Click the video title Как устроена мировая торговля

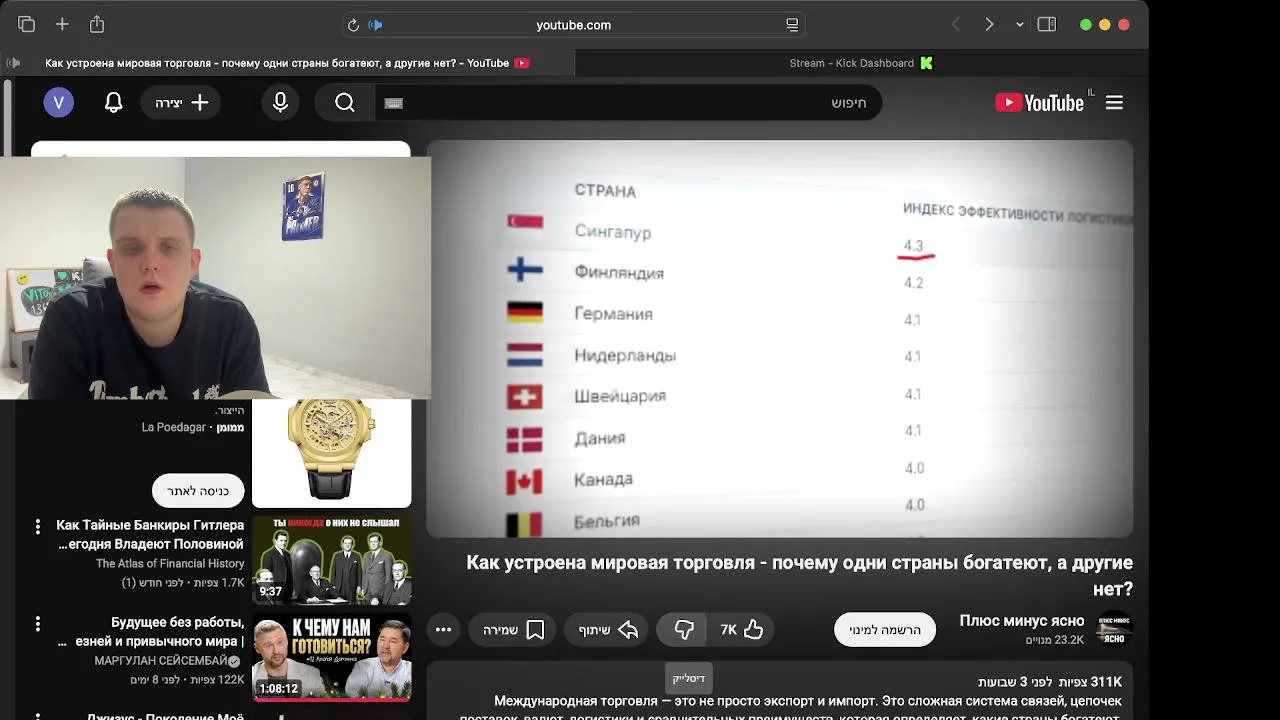coord(799,576)
